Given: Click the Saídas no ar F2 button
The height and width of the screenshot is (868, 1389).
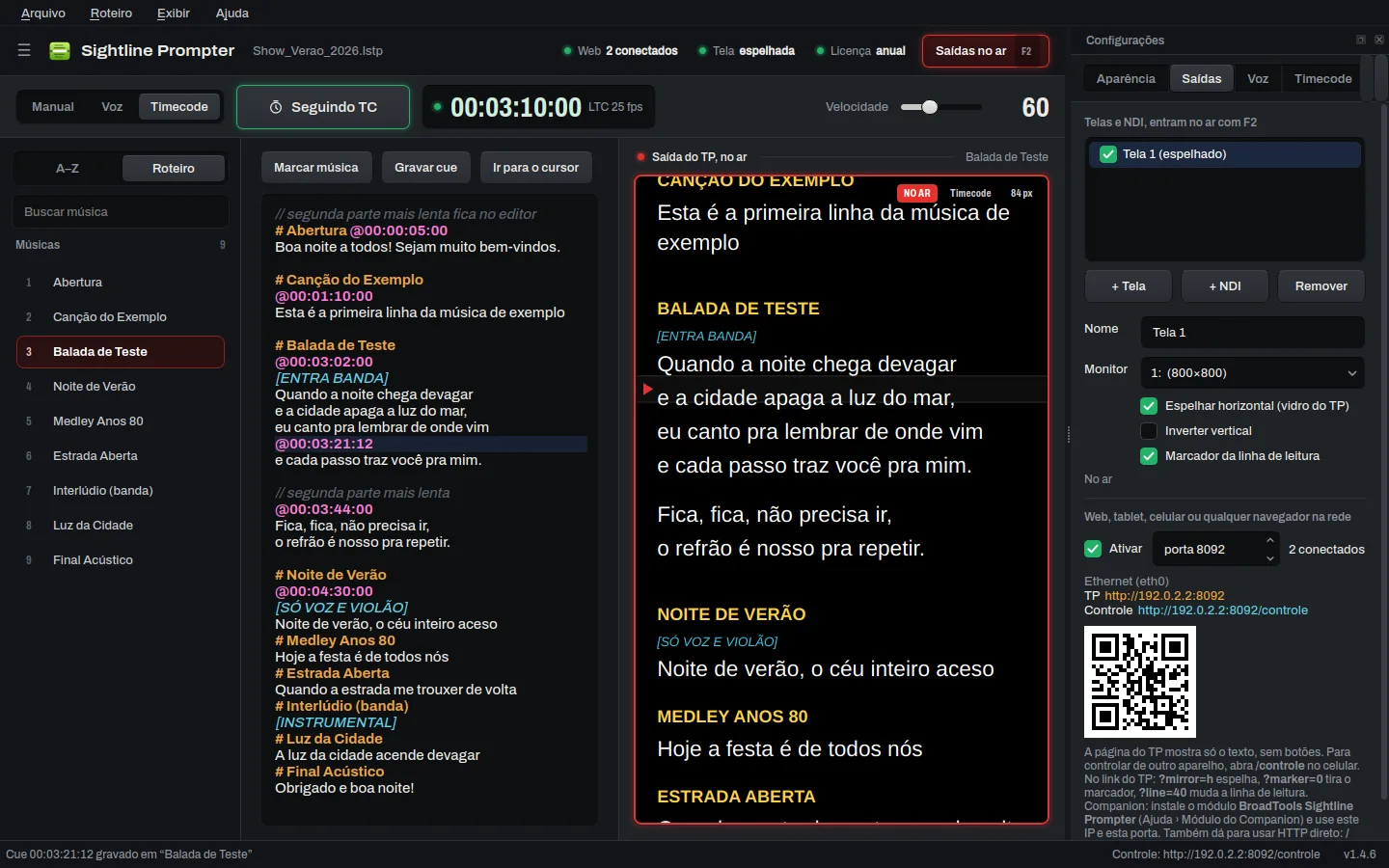Looking at the screenshot, I should tap(985, 51).
